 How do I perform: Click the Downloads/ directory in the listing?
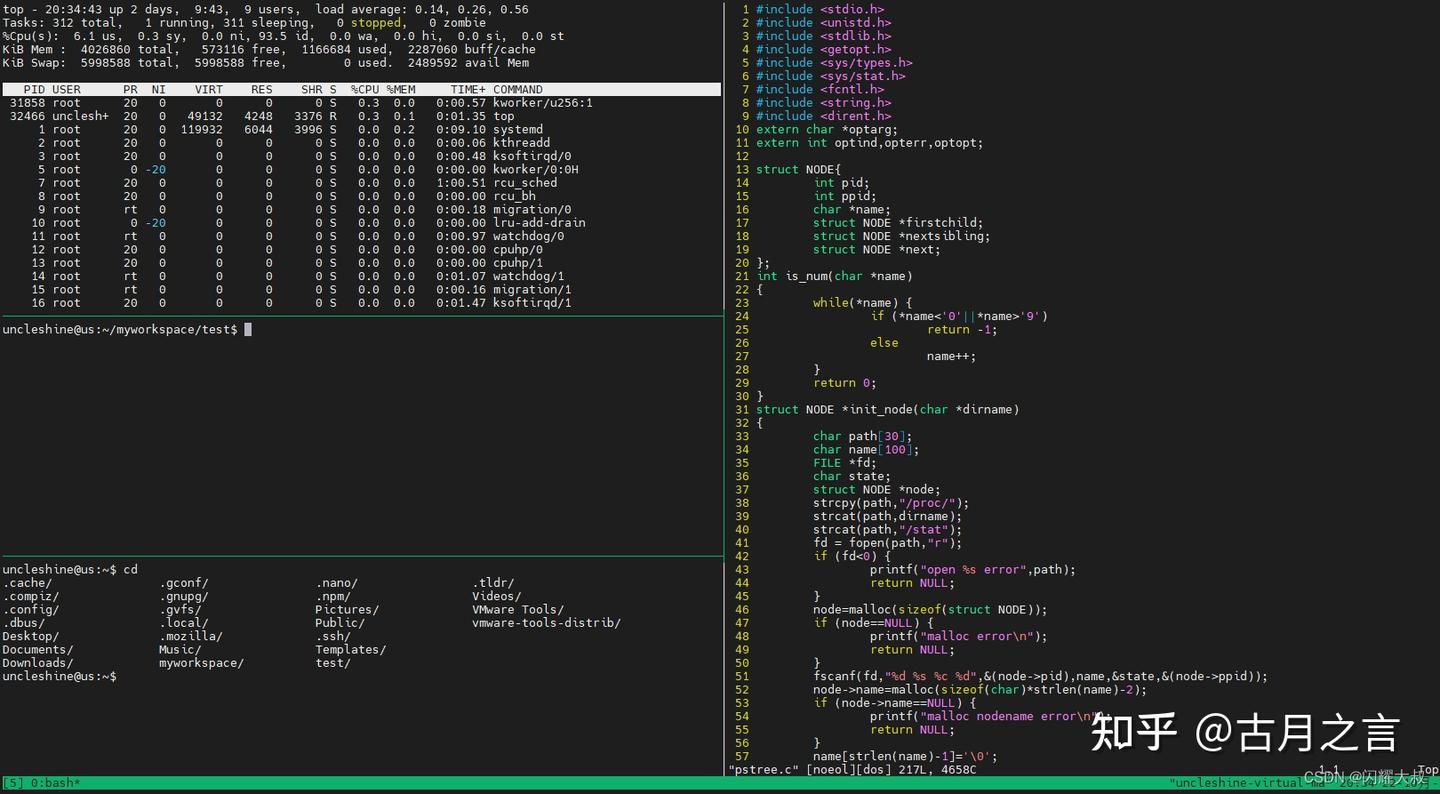coord(38,663)
